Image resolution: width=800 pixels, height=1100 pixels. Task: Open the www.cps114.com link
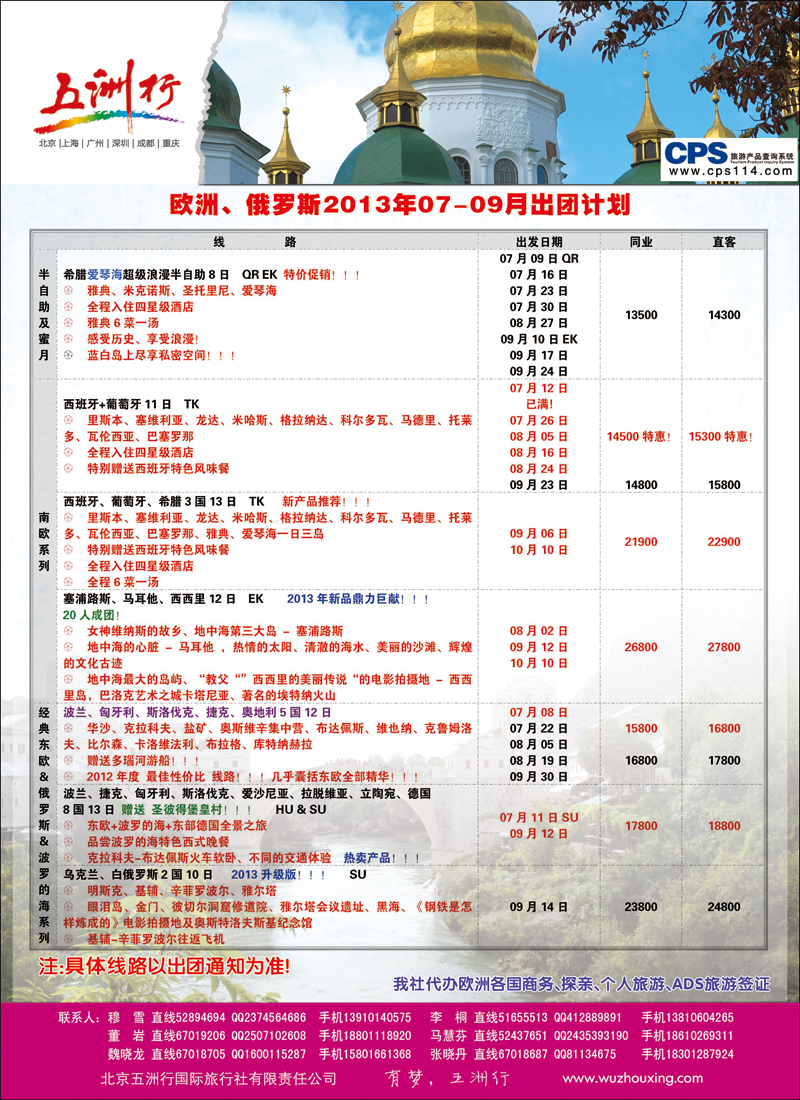(730, 170)
